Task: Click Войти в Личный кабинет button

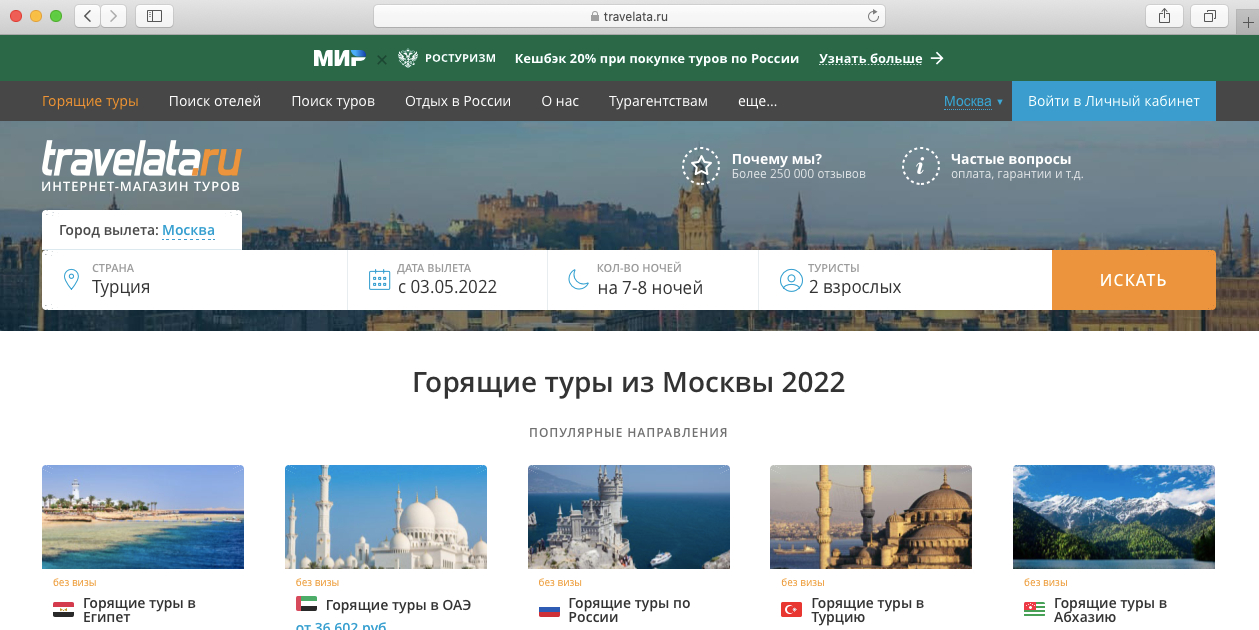Action: 1113,101
